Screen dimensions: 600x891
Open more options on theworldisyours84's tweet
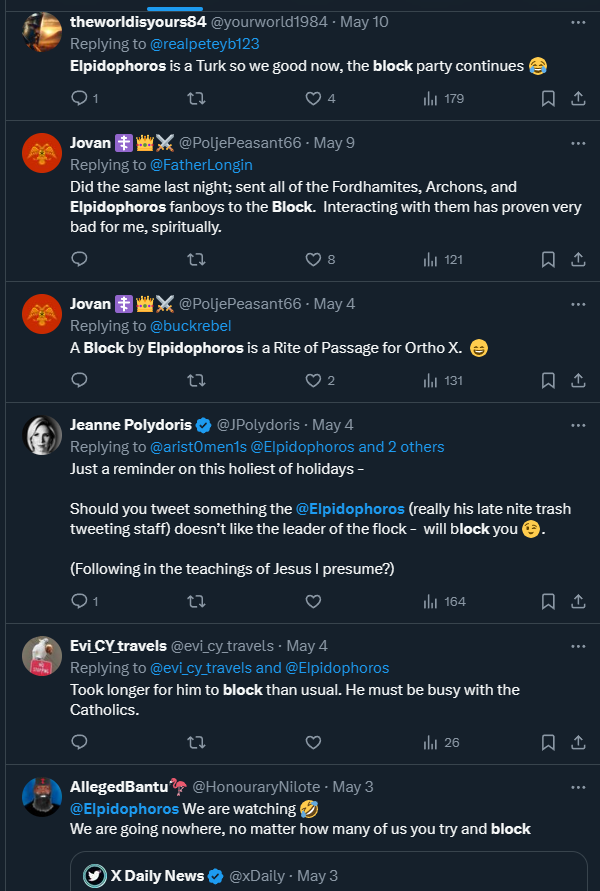coord(578,21)
